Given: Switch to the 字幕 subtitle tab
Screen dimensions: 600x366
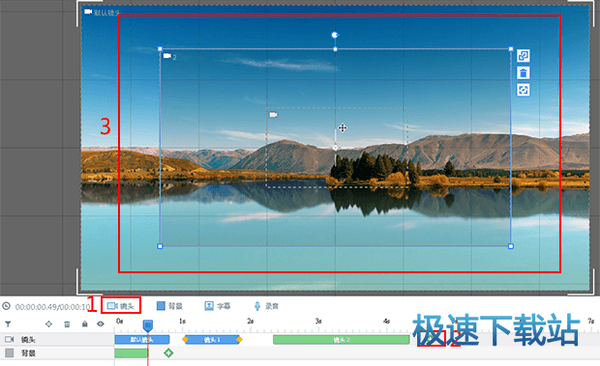Looking at the screenshot, I should (217, 306).
